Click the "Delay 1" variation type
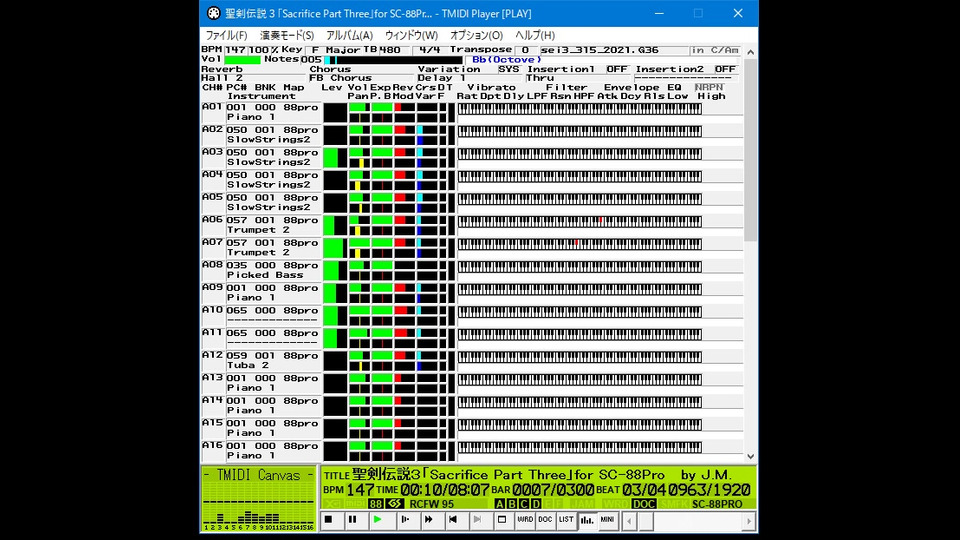The image size is (960, 540). [441, 78]
